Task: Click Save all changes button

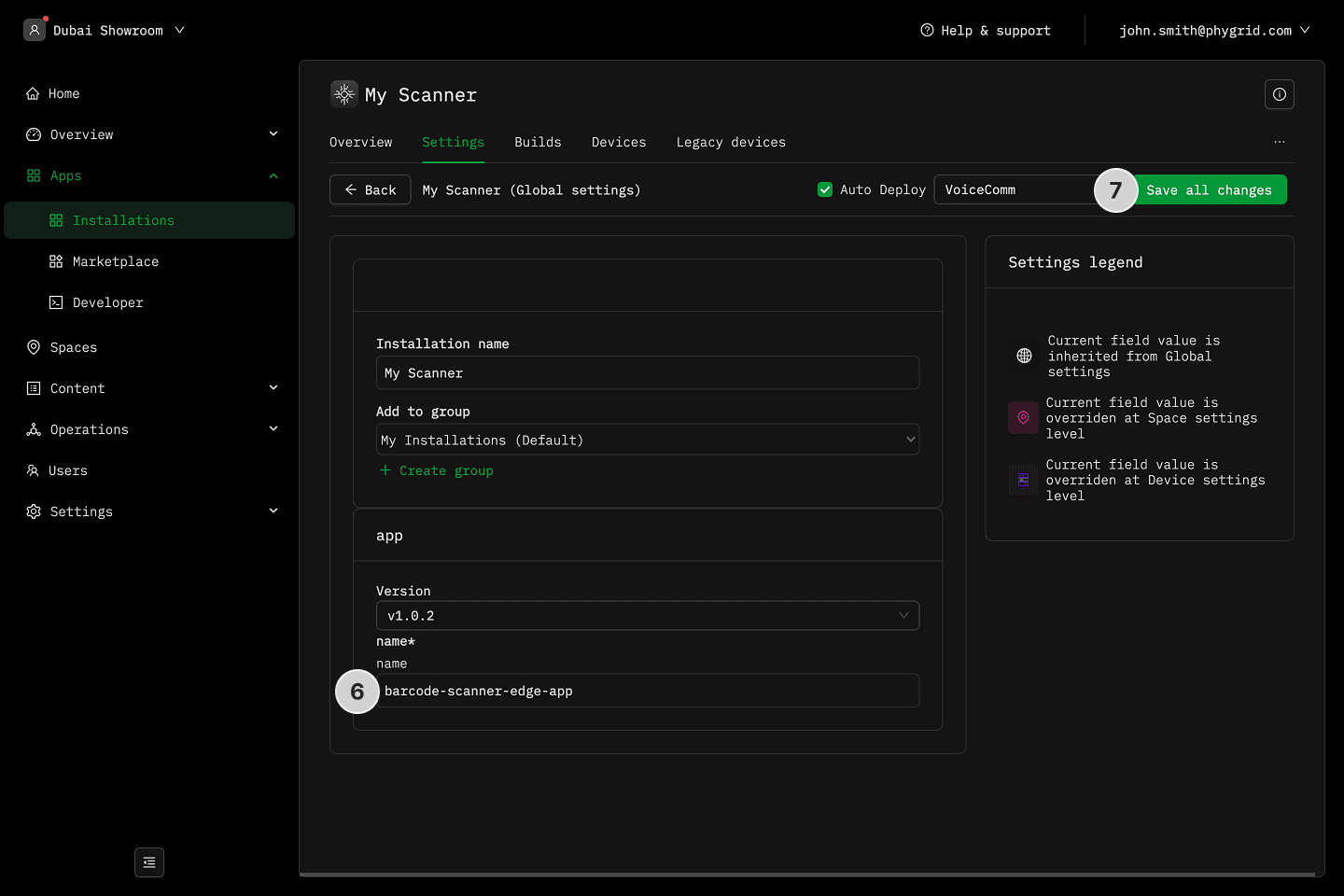Action: click(x=1209, y=189)
